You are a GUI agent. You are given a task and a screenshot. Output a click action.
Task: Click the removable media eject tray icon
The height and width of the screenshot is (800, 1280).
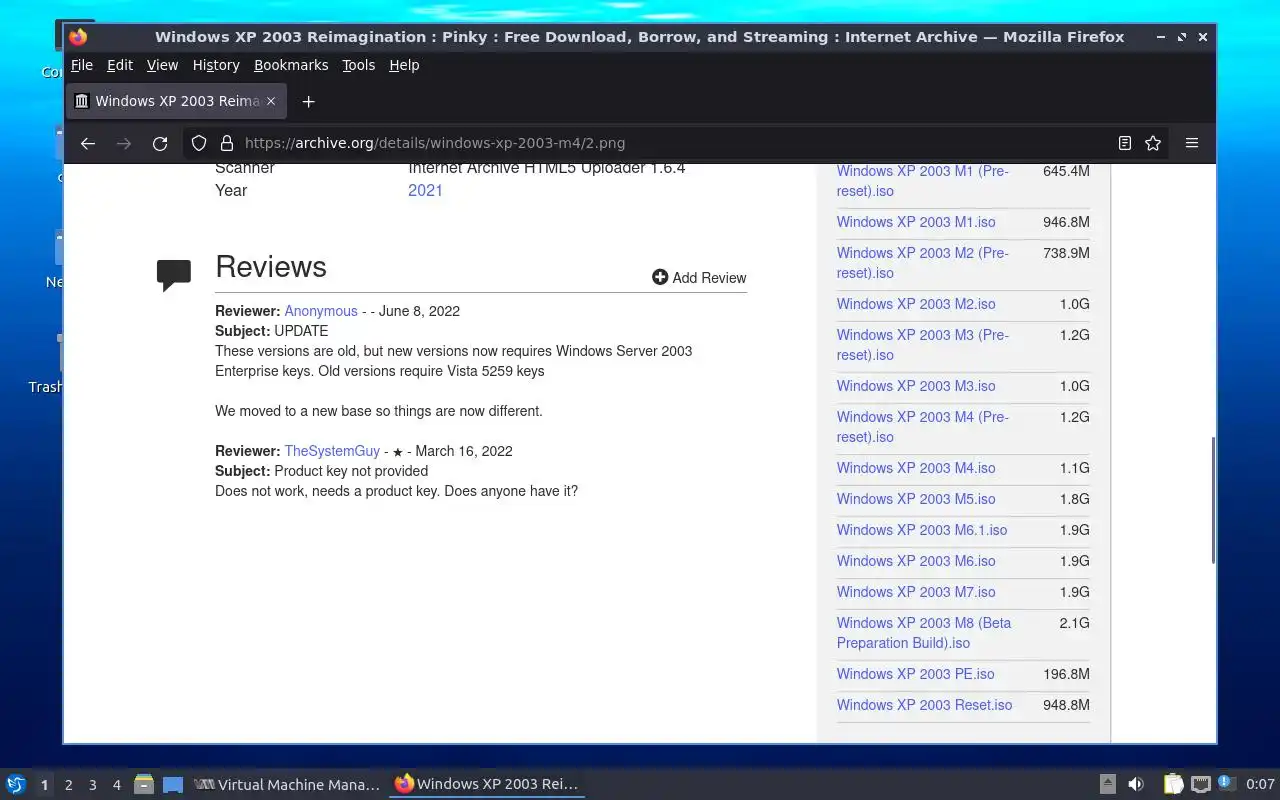click(1108, 784)
